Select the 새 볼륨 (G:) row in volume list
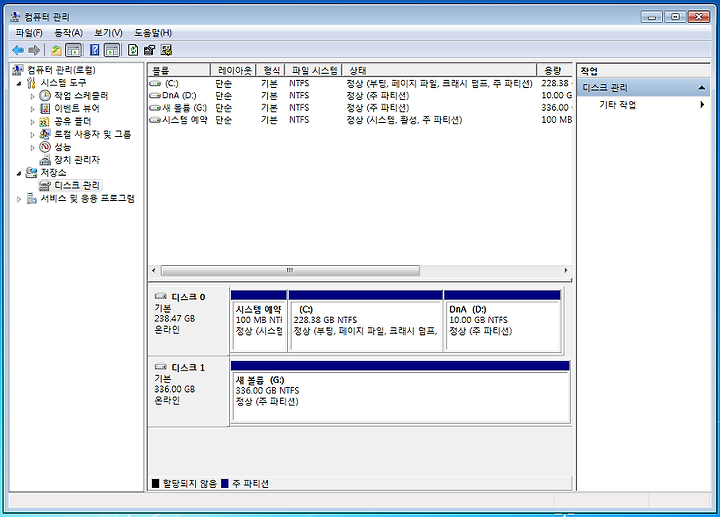The height and width of the screenshot is (517, 720). [360, 108]
